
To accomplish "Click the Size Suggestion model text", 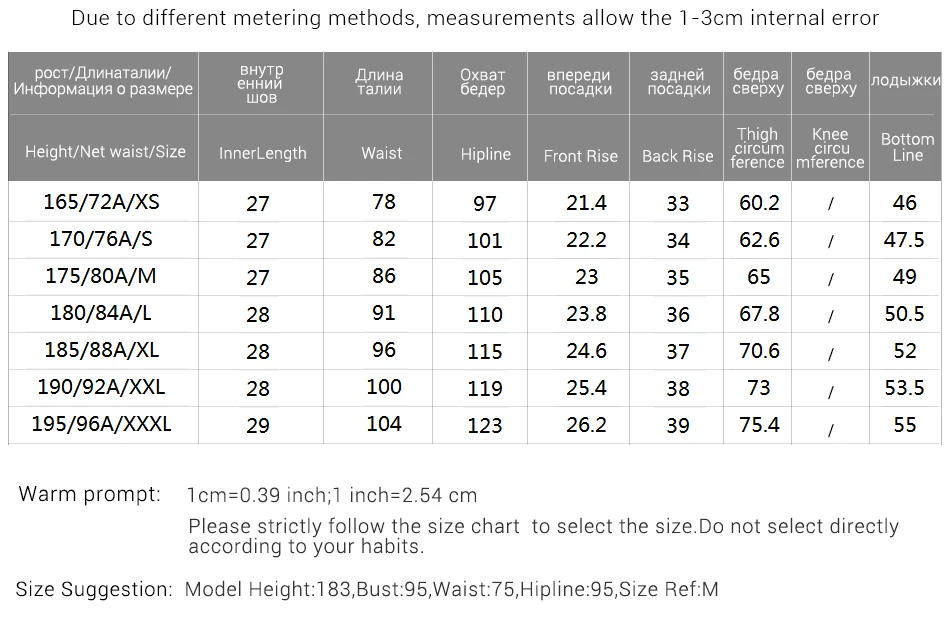I will pos(451,589).
